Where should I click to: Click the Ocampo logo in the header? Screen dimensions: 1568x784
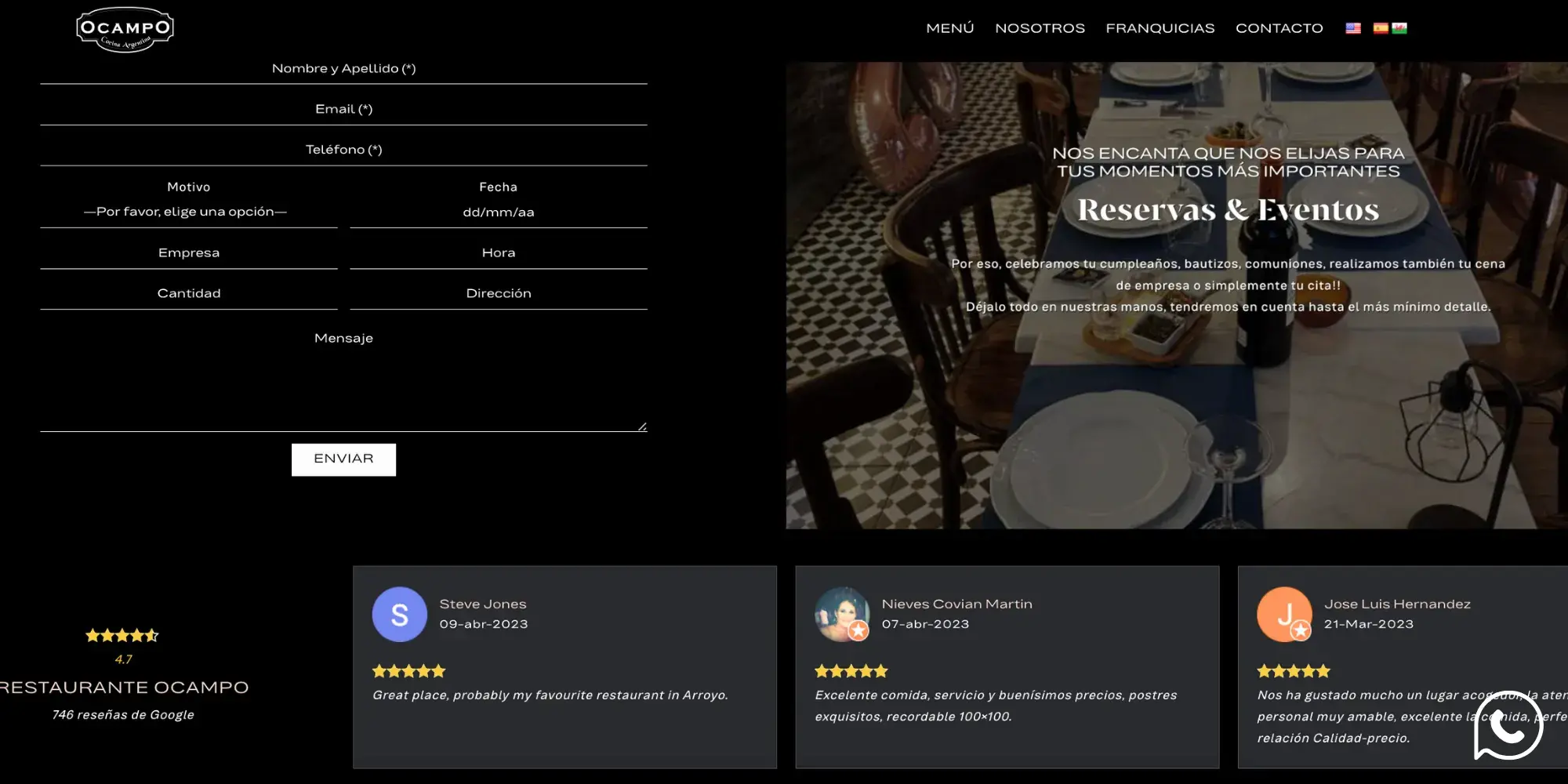[x=125, y=30]
